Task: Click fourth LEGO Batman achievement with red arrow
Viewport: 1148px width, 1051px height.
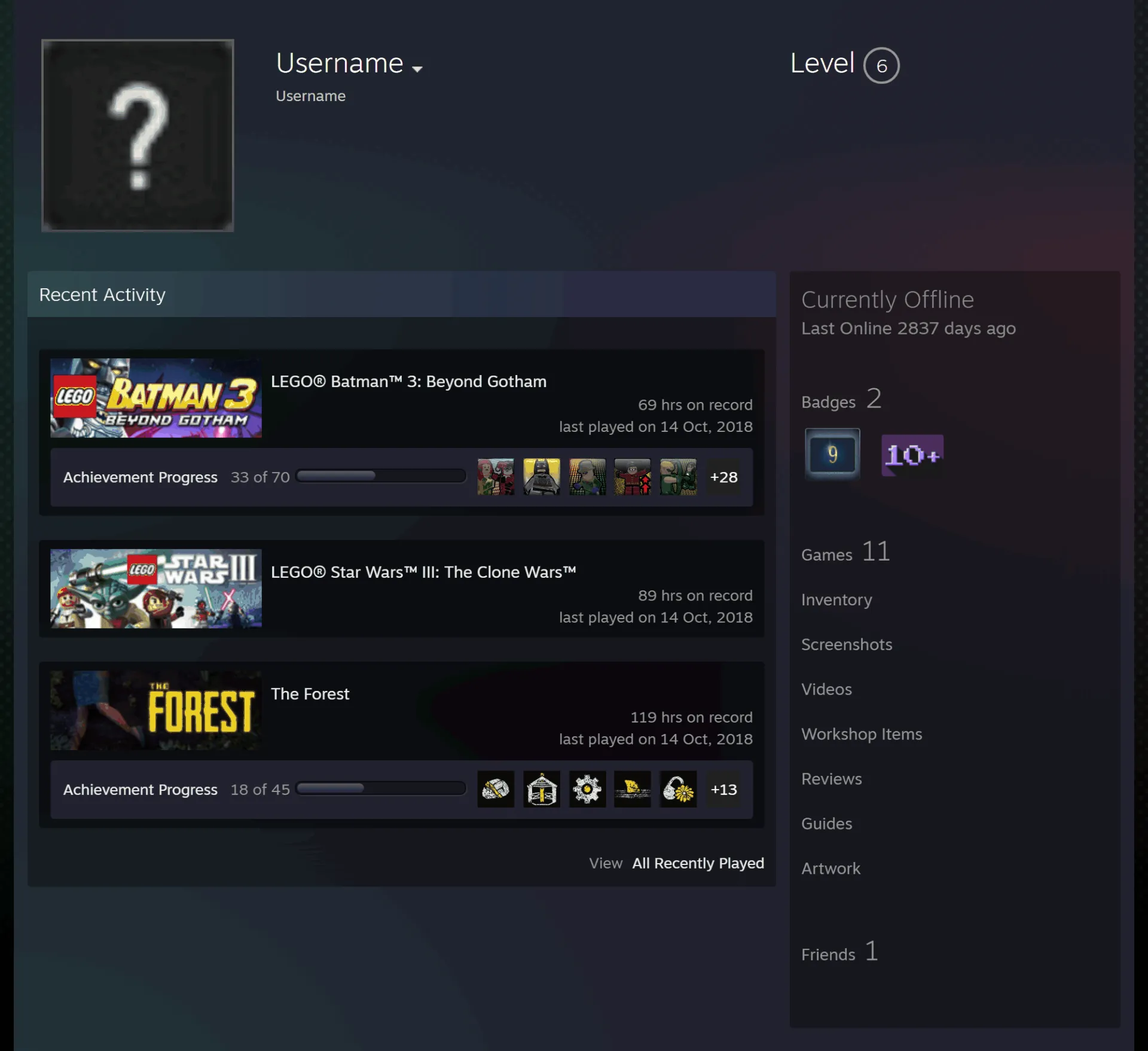Action: pos(633,477)
